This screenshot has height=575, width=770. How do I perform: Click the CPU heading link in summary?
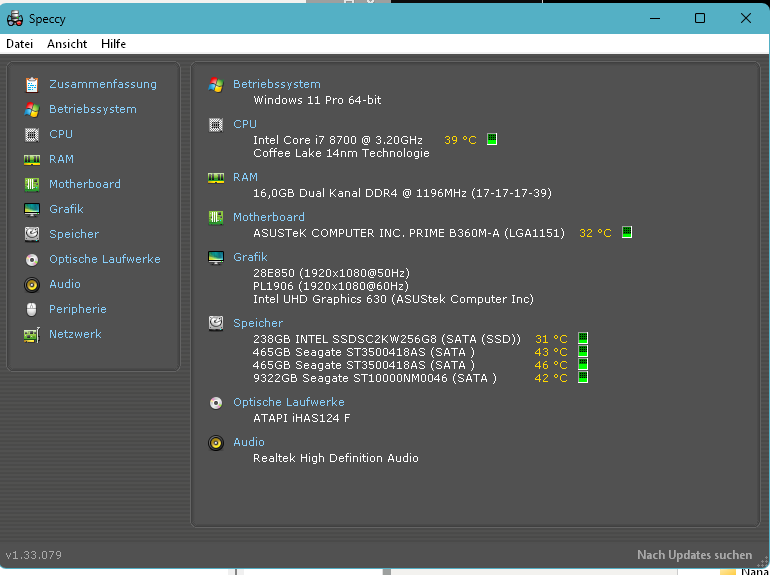(245, 125)
